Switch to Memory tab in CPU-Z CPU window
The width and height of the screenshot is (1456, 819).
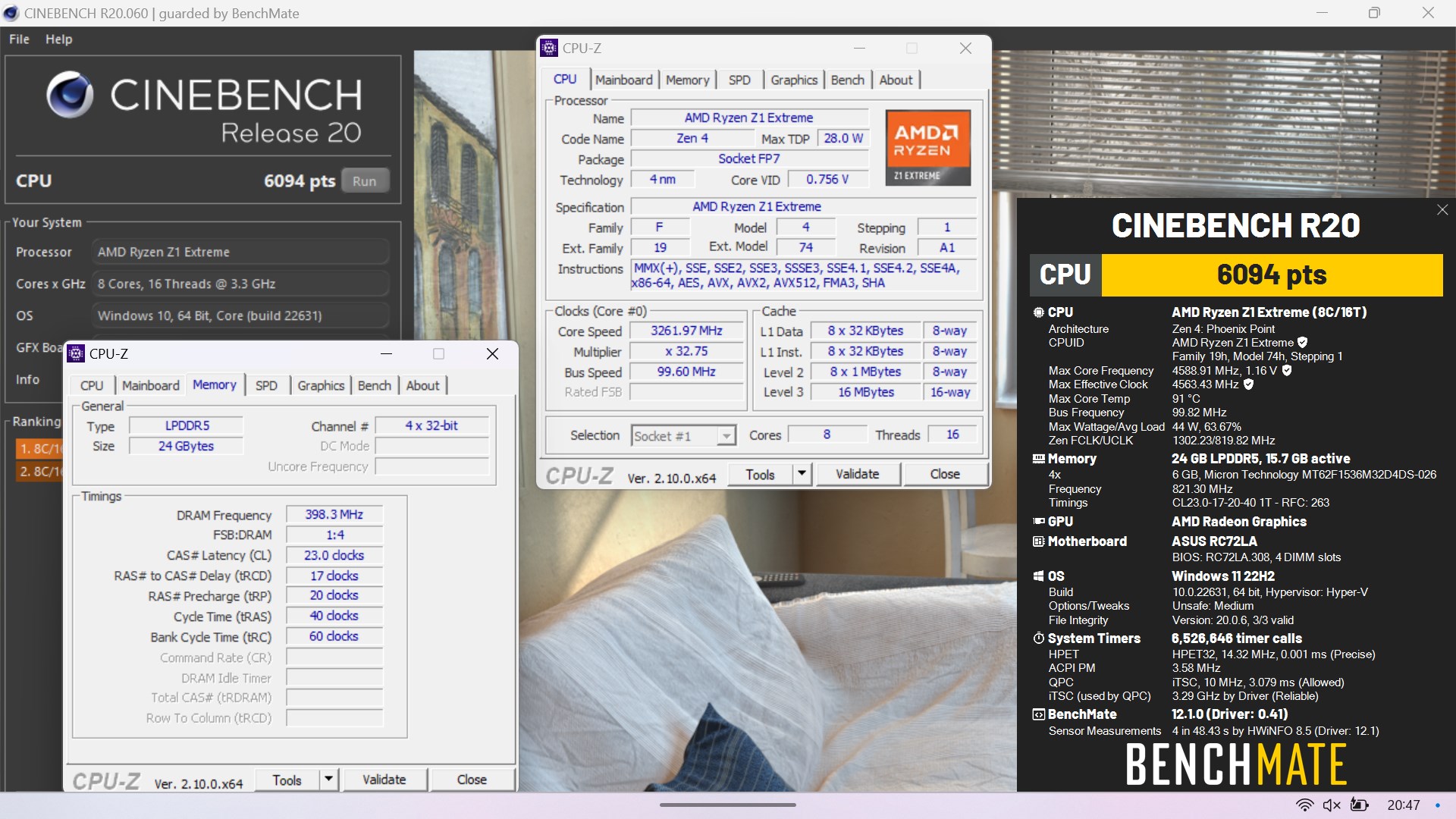[687, 80]
